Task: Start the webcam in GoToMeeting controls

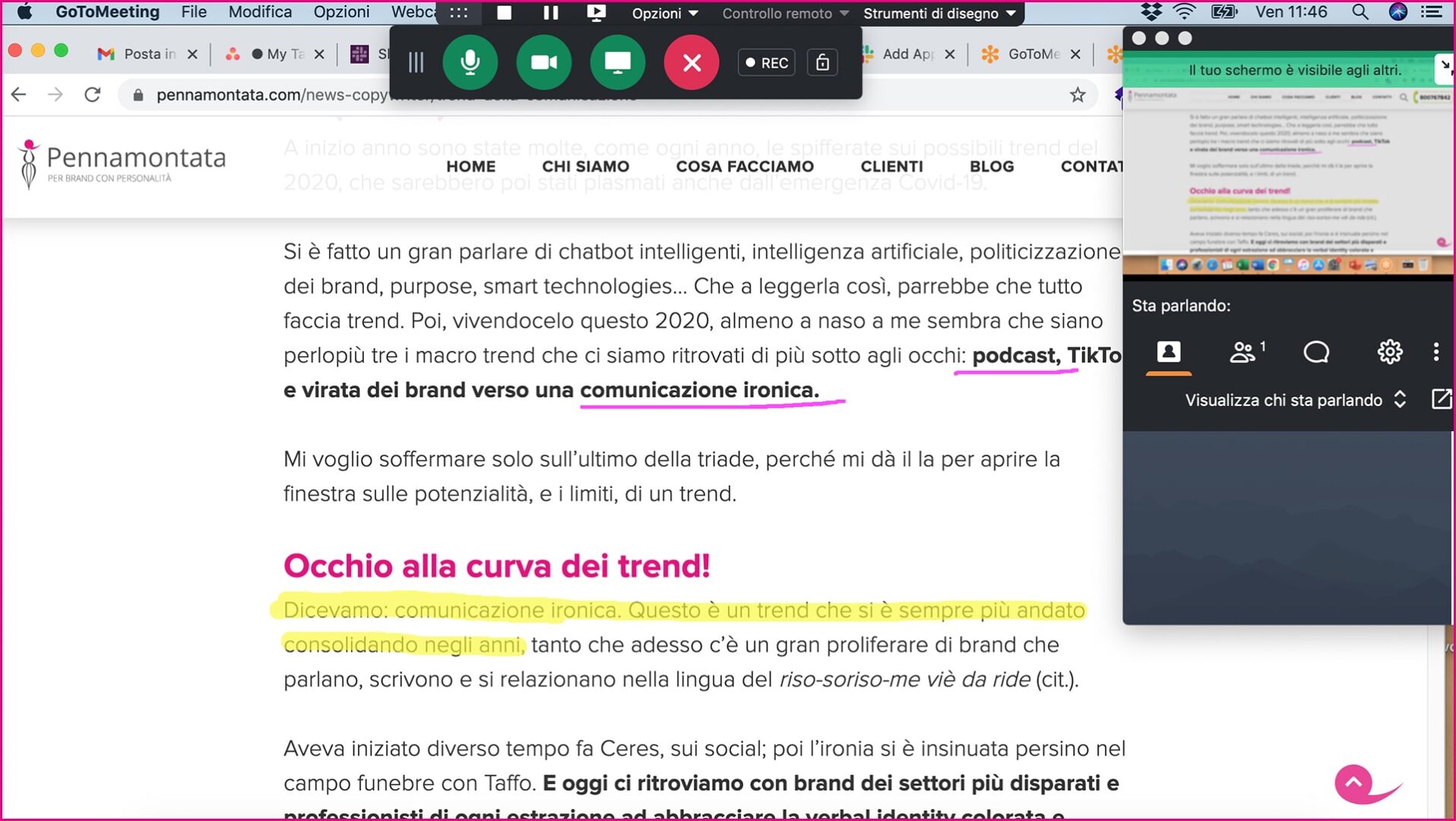Action: coord(544,62)
